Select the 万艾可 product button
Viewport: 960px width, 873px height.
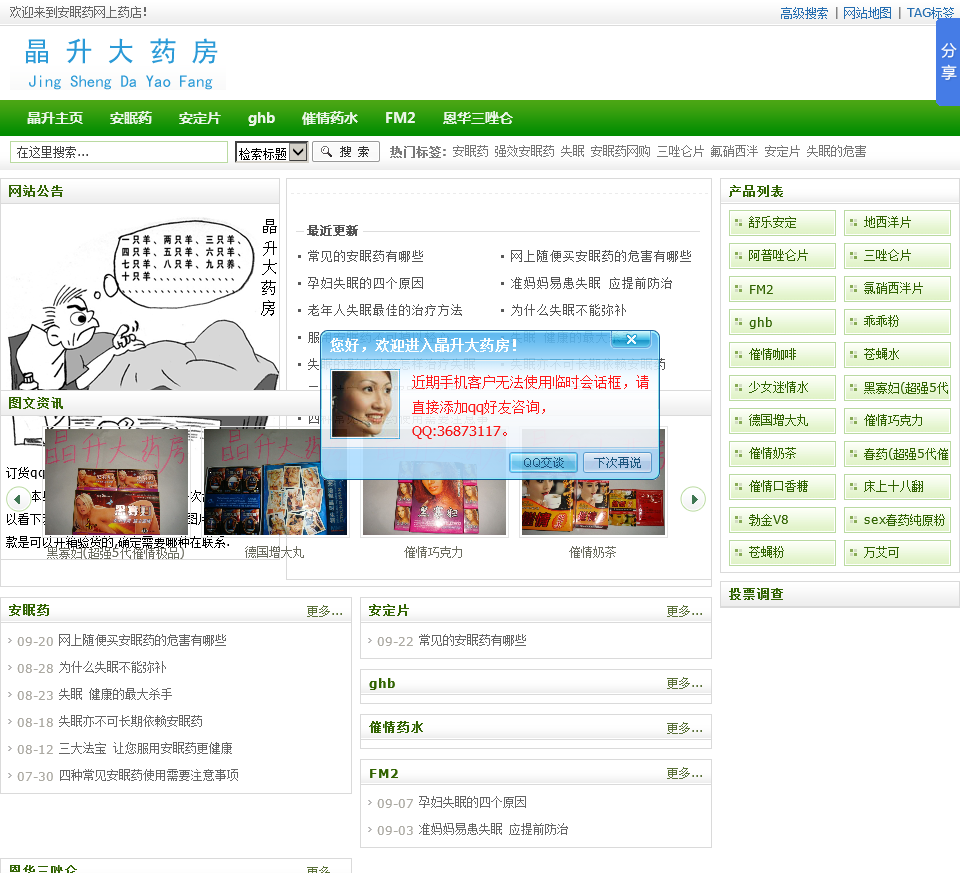[x=897, y=553]
